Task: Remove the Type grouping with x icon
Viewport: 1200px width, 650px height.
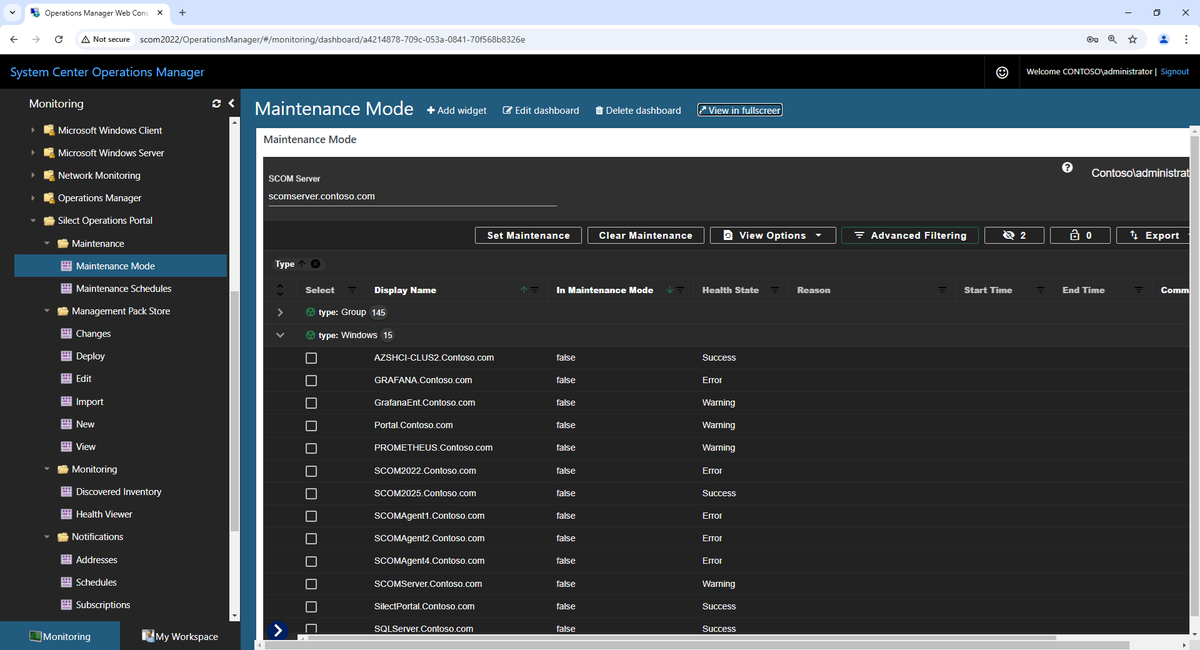Action: [x=315, y=264]
